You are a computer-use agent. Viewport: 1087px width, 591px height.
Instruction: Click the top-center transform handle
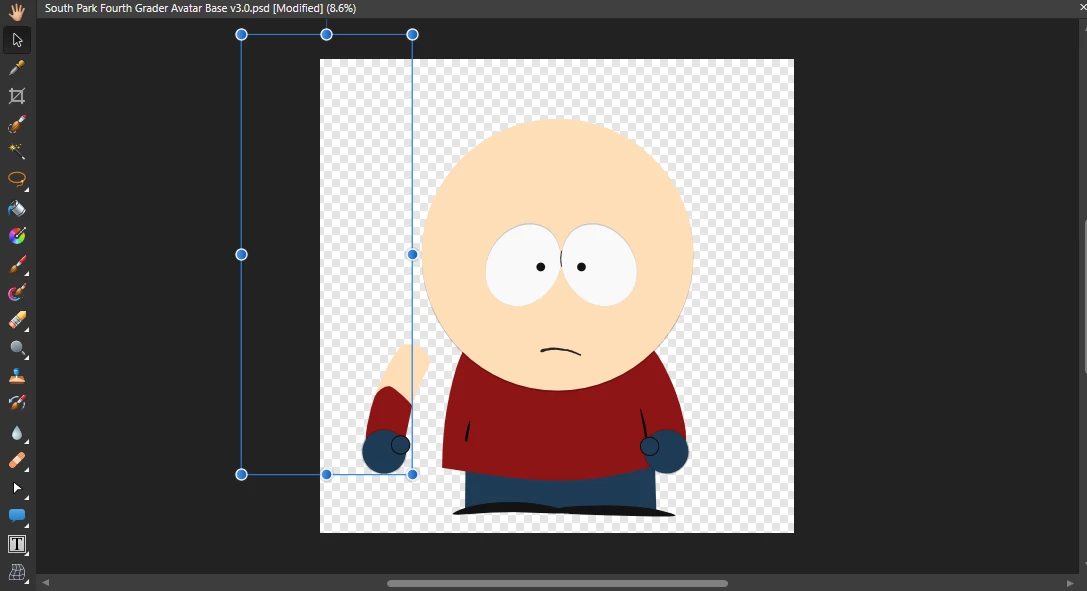[327, 35]
